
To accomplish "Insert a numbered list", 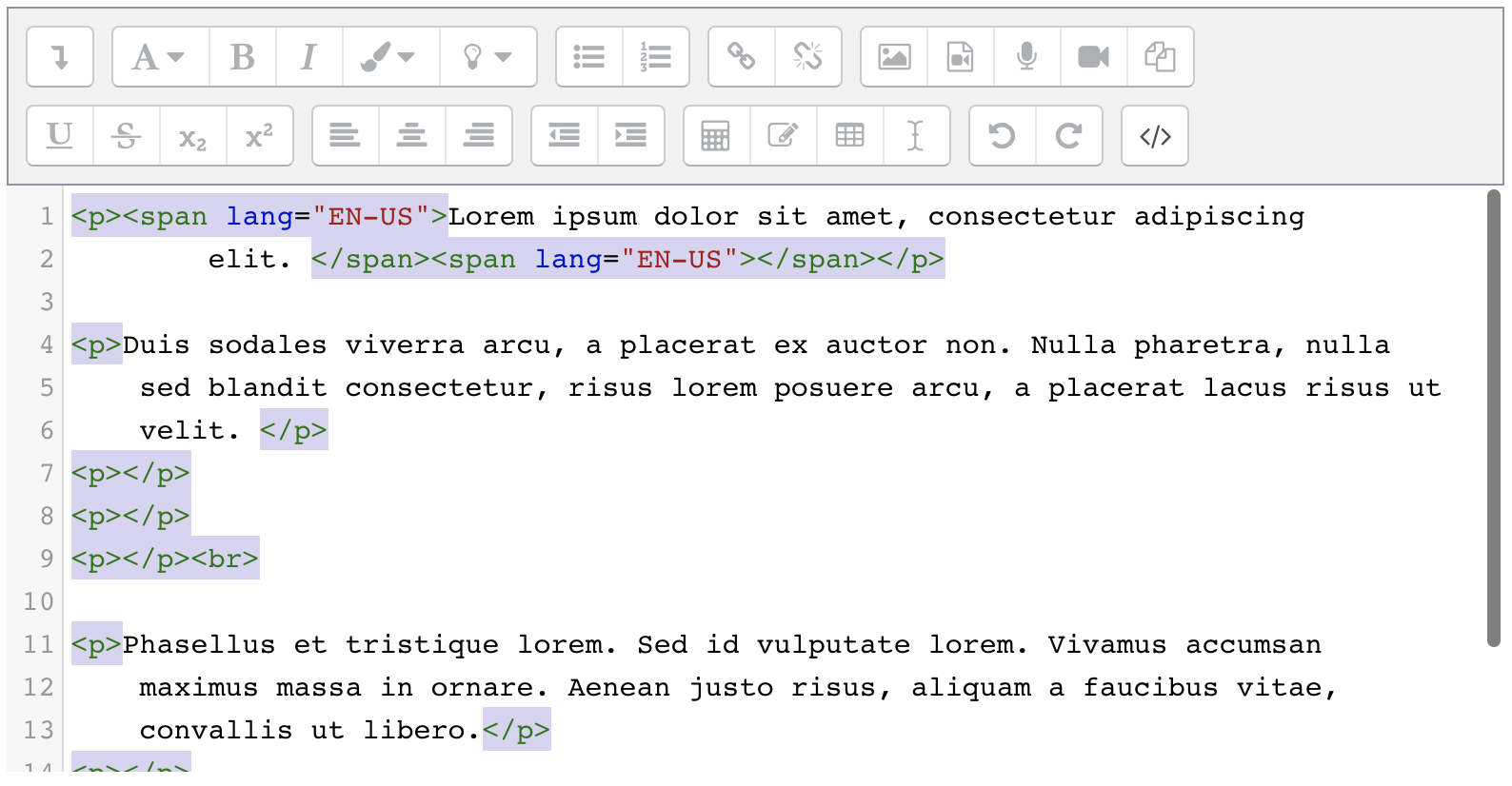I will tap(656, 57).
